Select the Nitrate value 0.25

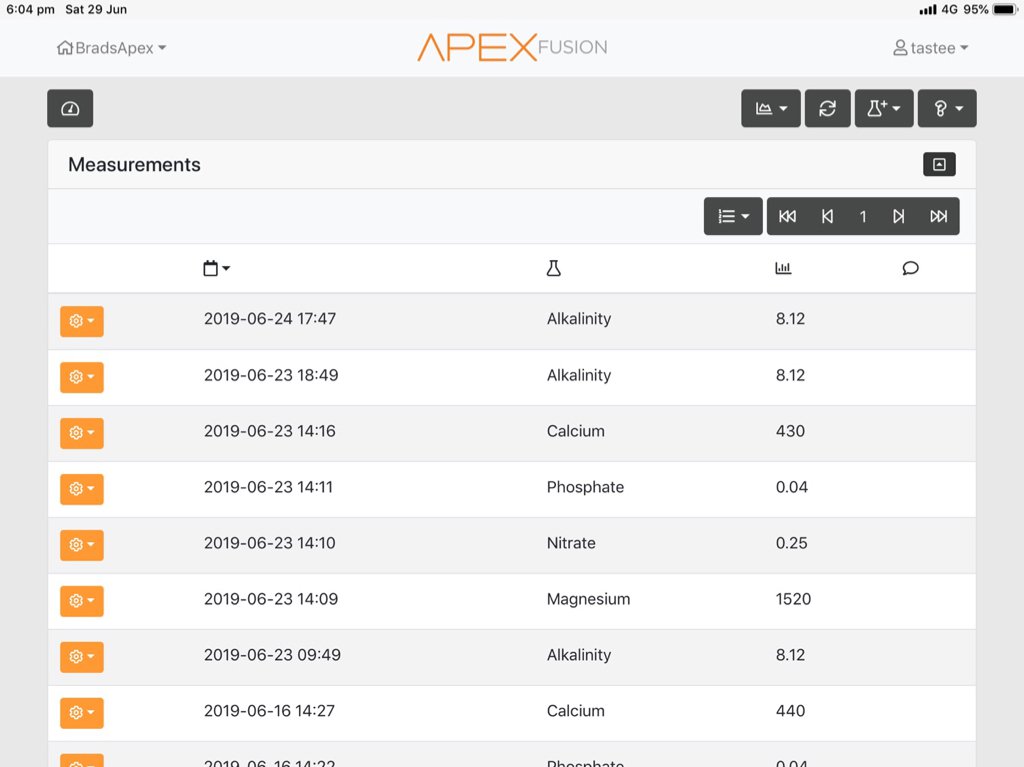pos(792,543)
